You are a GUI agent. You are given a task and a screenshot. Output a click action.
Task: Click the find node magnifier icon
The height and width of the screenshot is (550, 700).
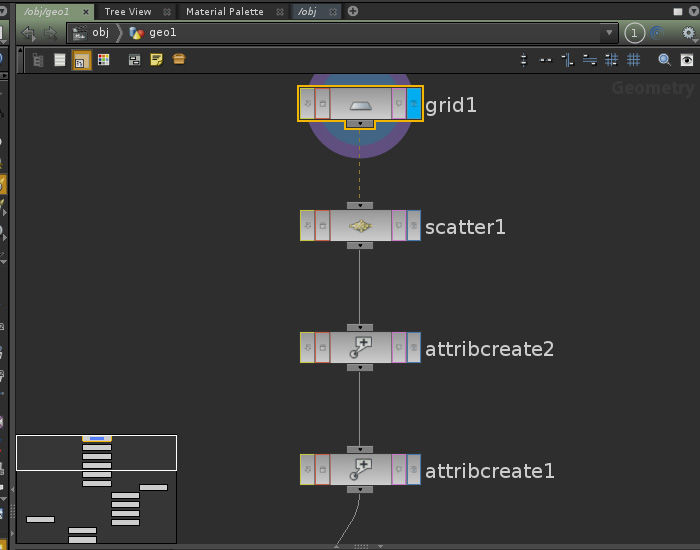tap(664, 60)
